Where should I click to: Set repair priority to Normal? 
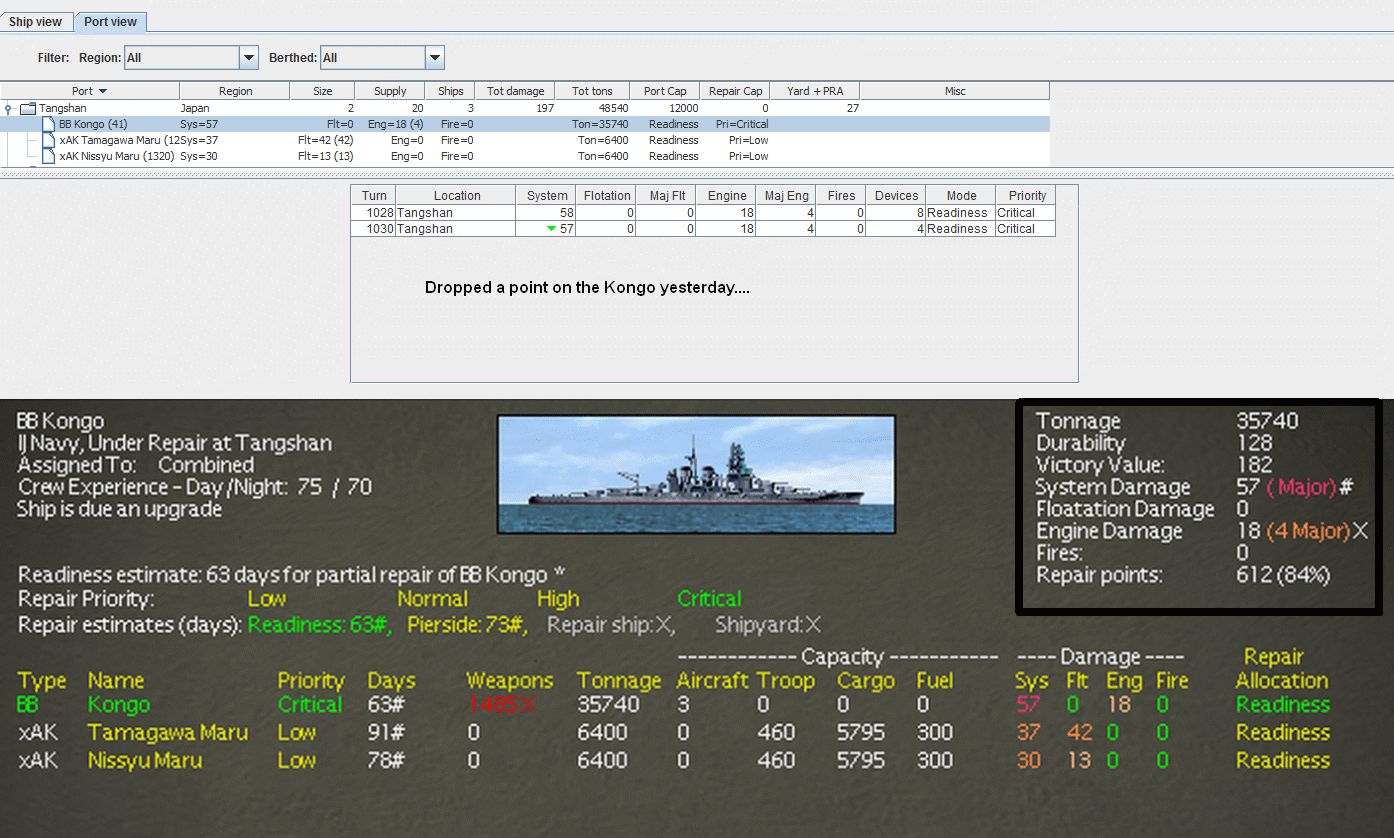(432, 599)
